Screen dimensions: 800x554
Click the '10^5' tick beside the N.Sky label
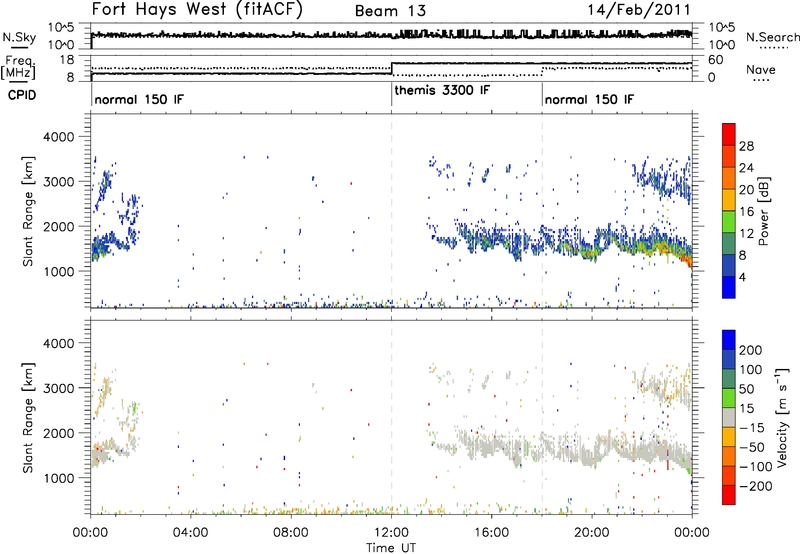tap(61, 28)
